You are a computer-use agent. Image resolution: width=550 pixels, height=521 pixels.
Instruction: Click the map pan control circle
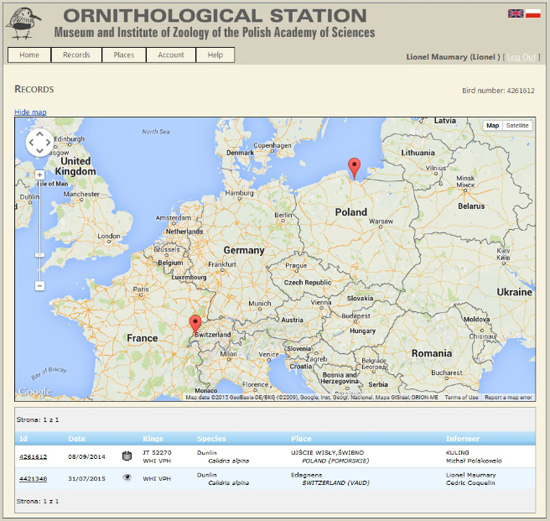40,143
